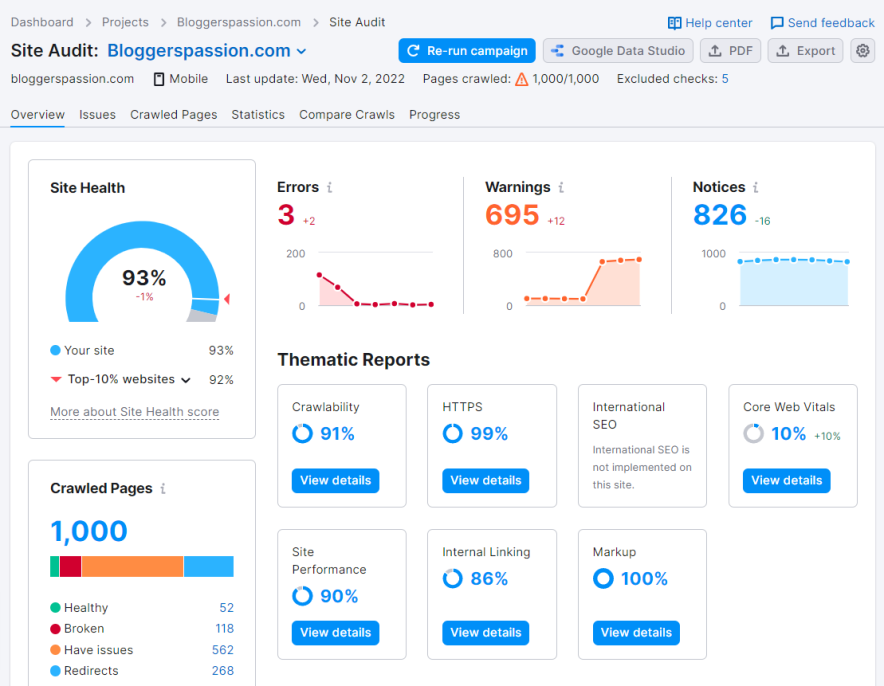Click the blue Redirects bar segment
Screen dimensions: 884x686
209,566
